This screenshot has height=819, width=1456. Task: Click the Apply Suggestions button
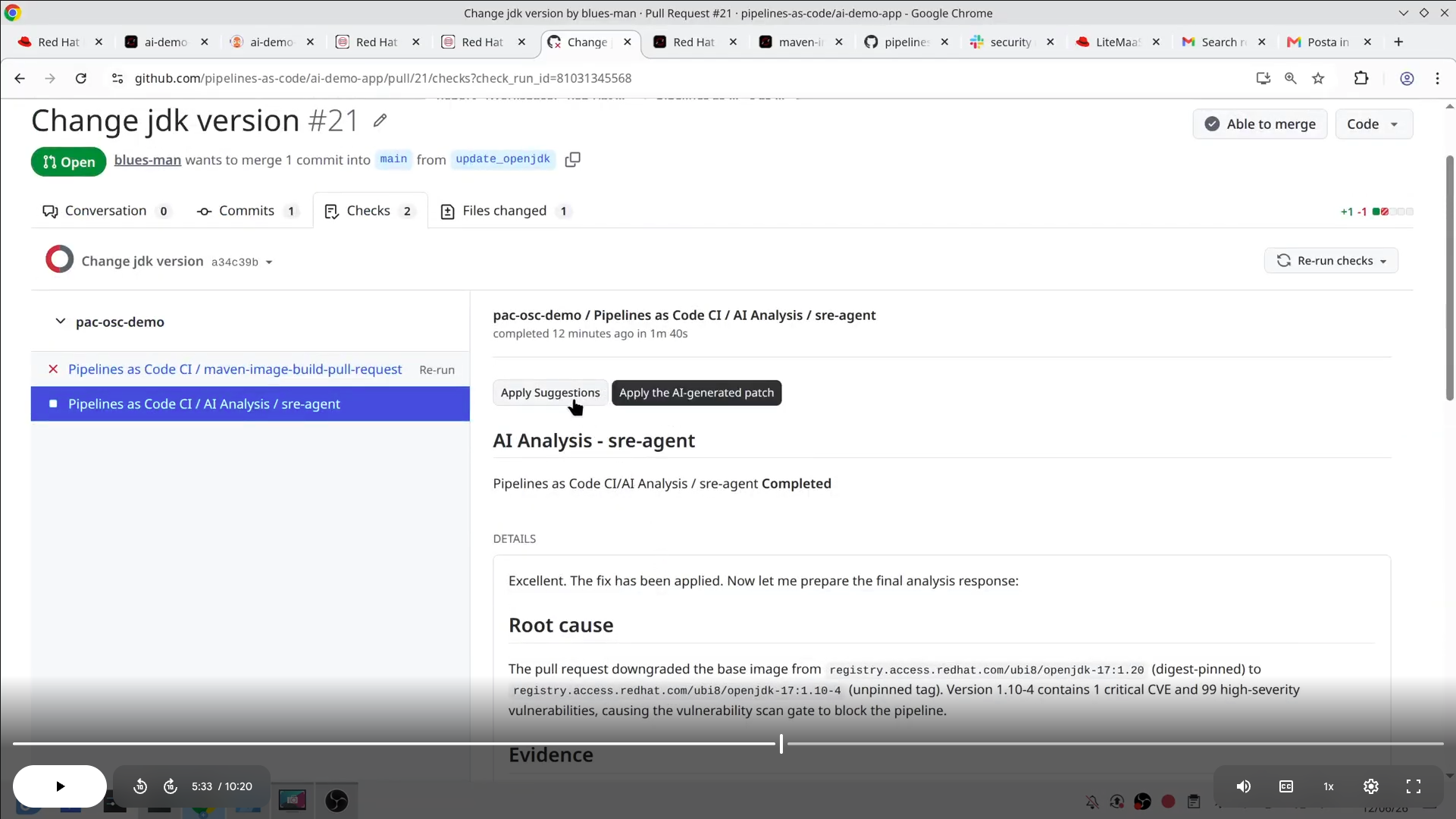[550, 393]
